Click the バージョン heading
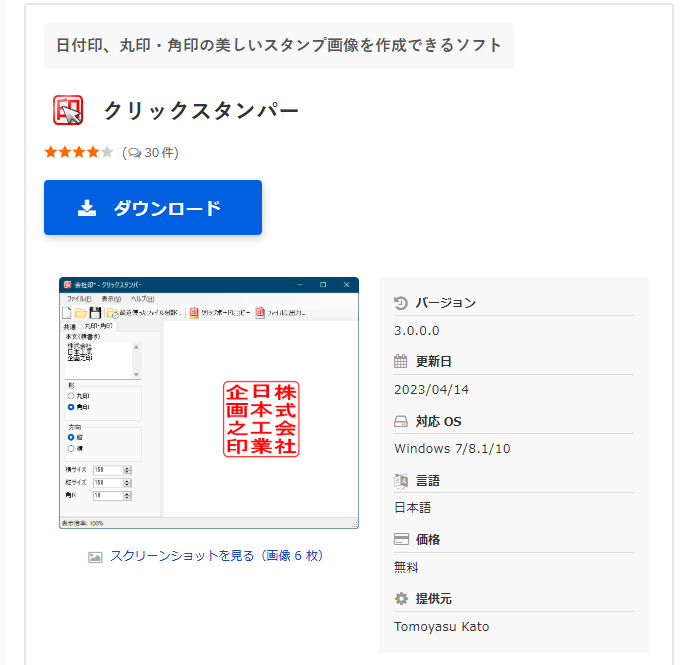Screen dimensions: 694x665 point(445,303)
